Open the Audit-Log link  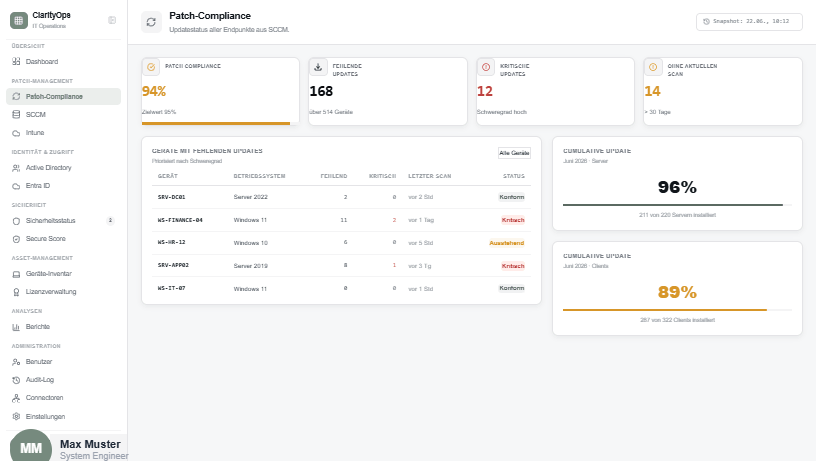pos(63,380)
